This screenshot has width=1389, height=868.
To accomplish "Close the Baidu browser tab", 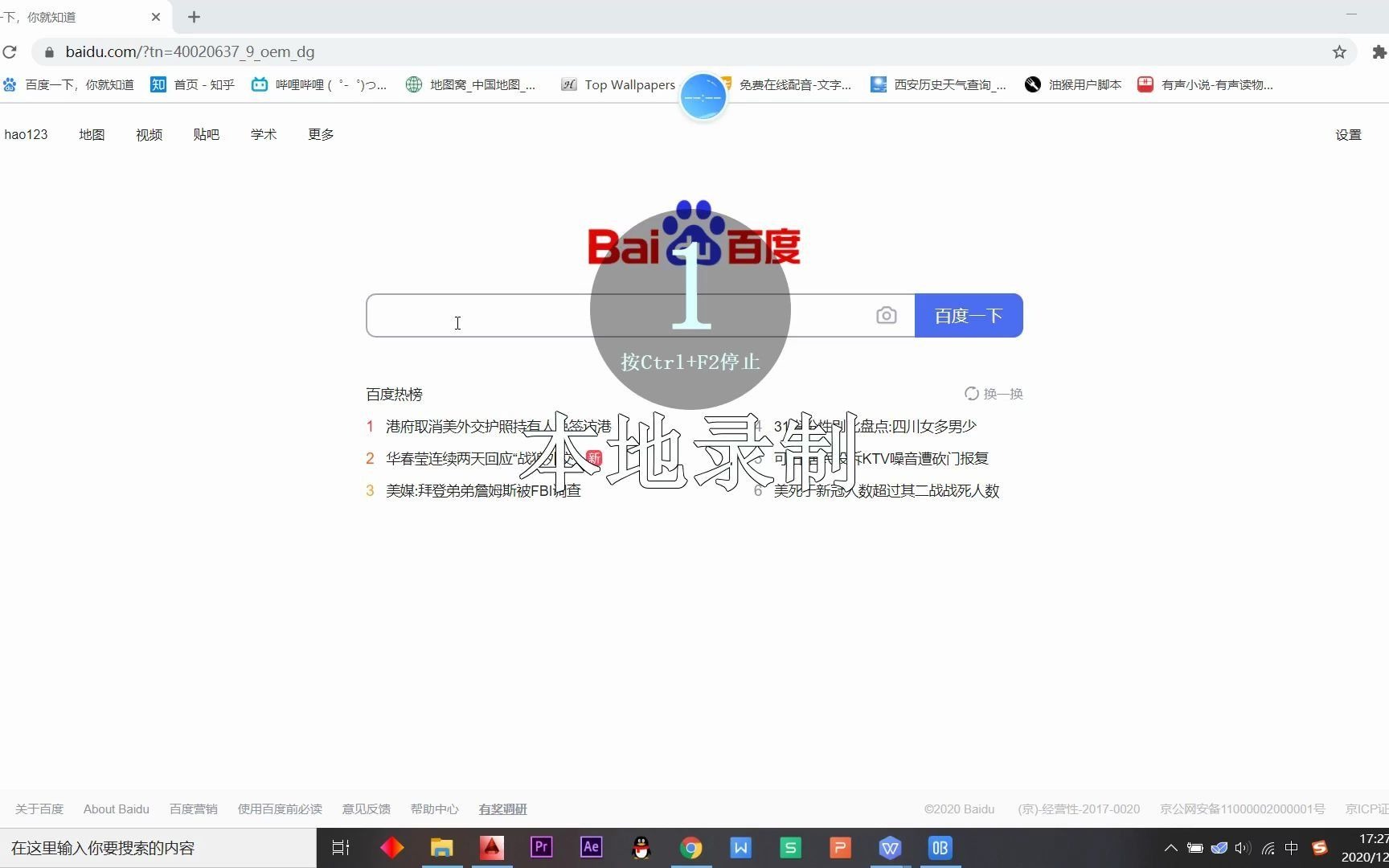I will 156,17.
